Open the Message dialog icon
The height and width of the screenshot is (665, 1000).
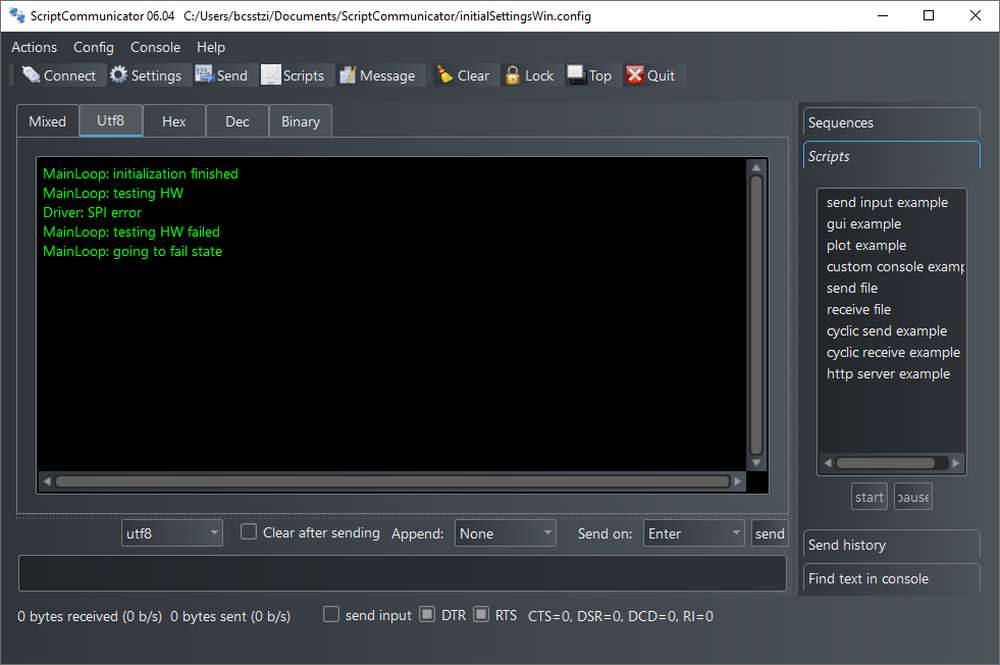pos(348,75)
